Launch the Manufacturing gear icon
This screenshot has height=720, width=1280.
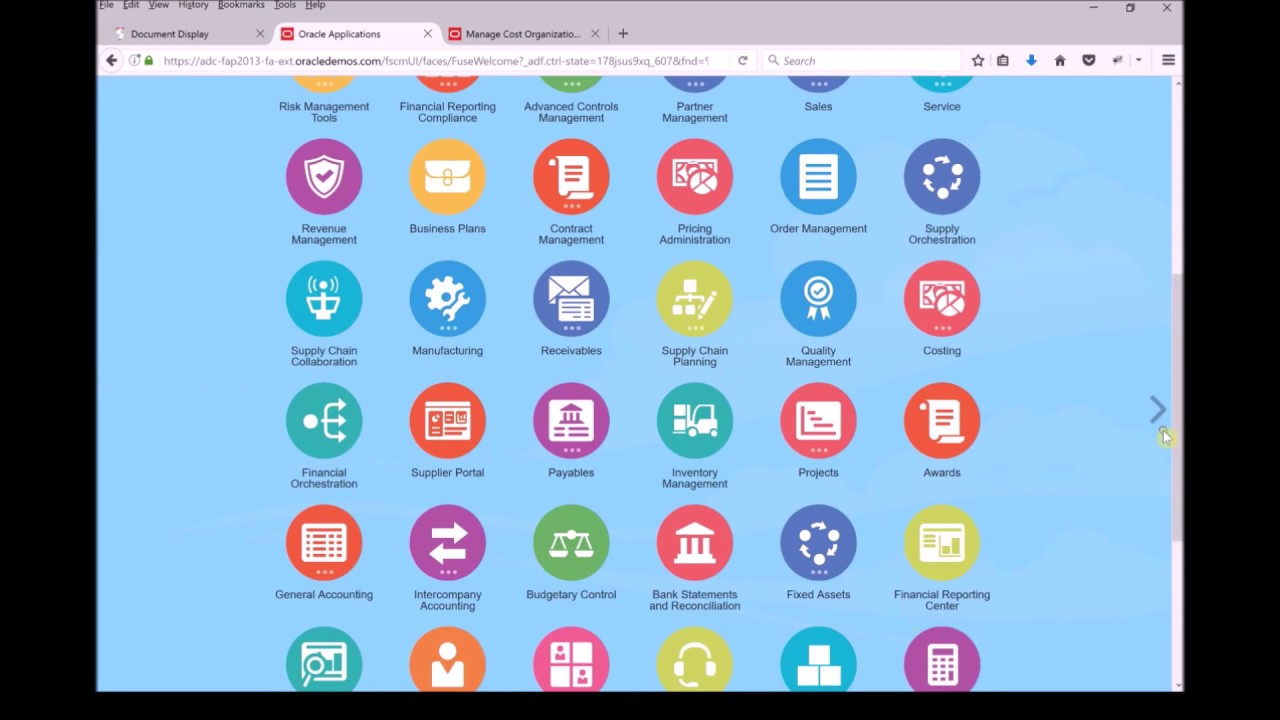[x=447, y=298]
